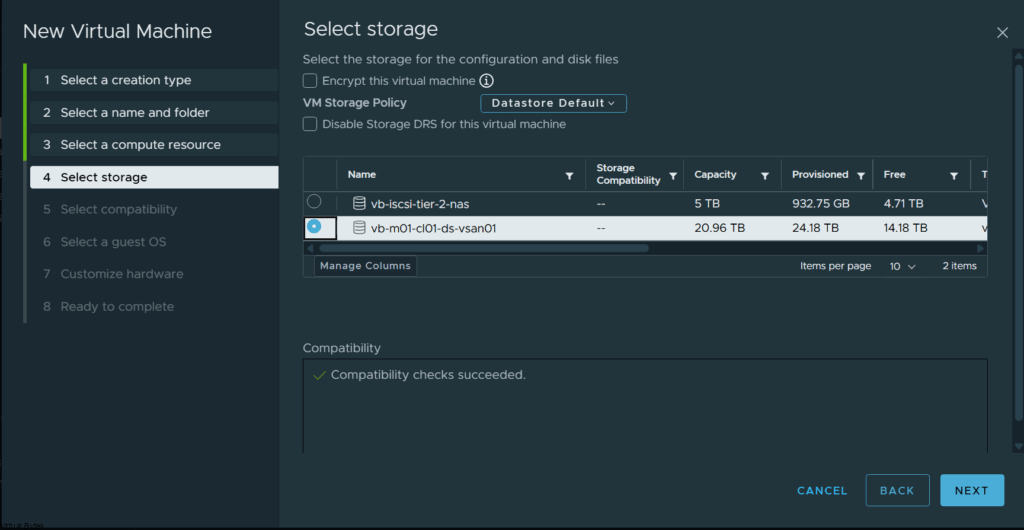Enable Encrypt this virtual machine checkbox

(x=310, y=81)
